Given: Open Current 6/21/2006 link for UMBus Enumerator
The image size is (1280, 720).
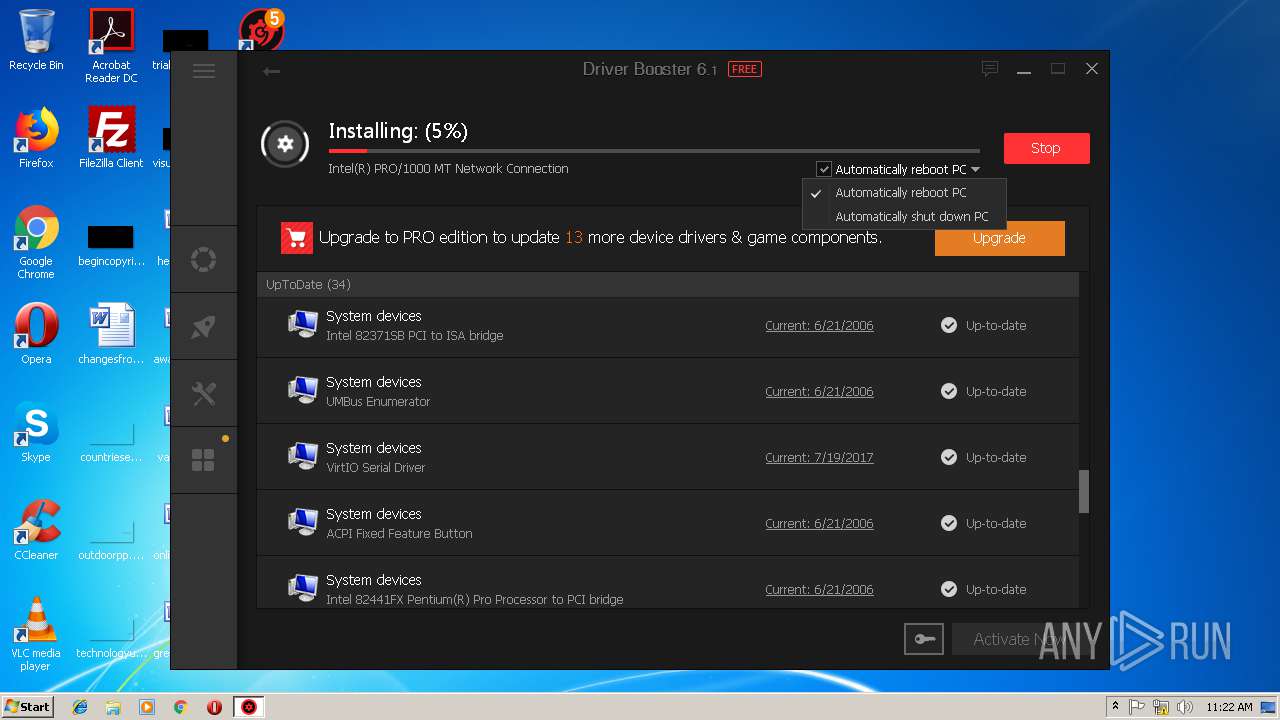Looking at the screenshot, I should click(x=819, y=391).
